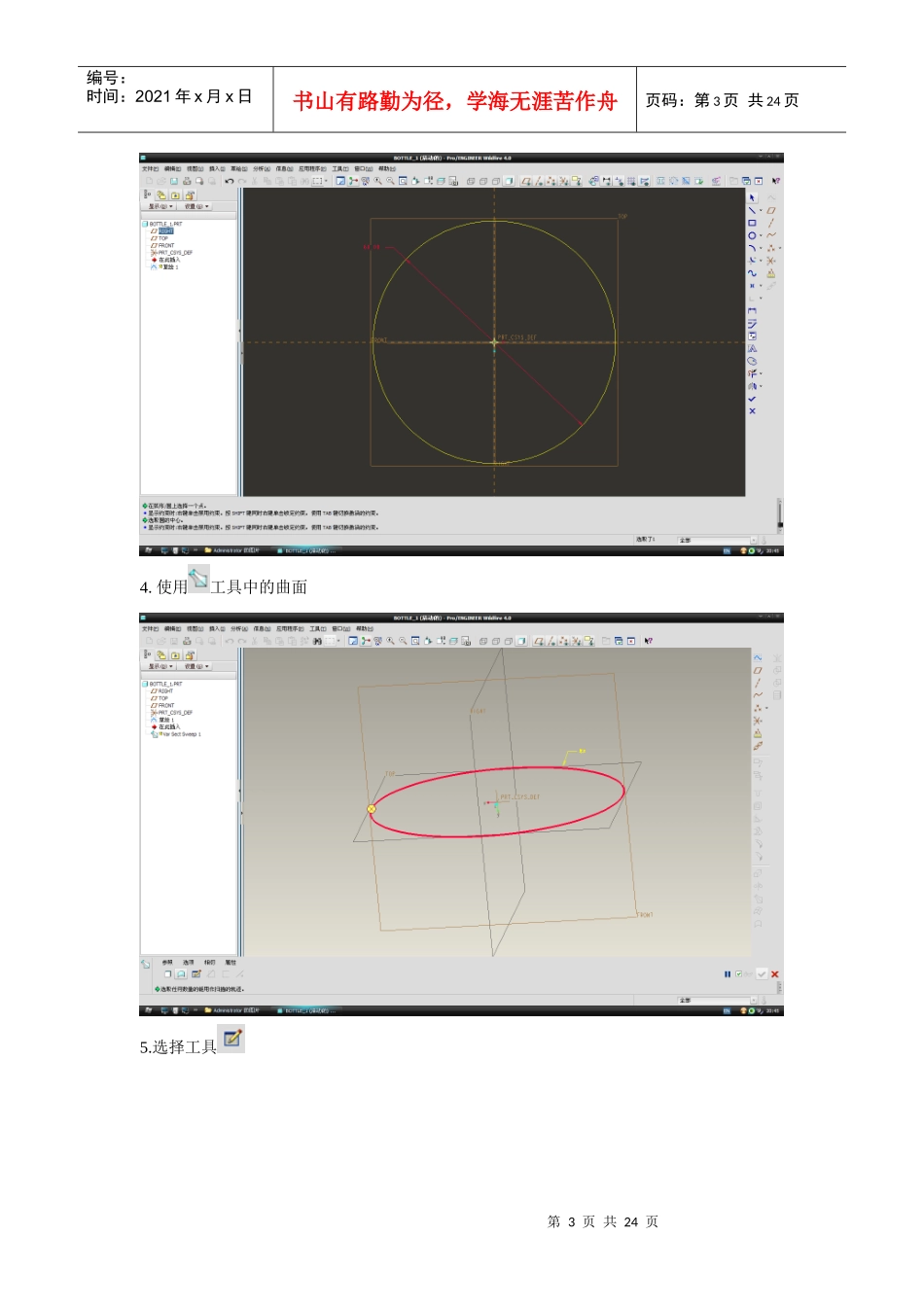Open 文件 menu in upper screenshot
This screenshot has height=1307, width=924.
(150, 169)
